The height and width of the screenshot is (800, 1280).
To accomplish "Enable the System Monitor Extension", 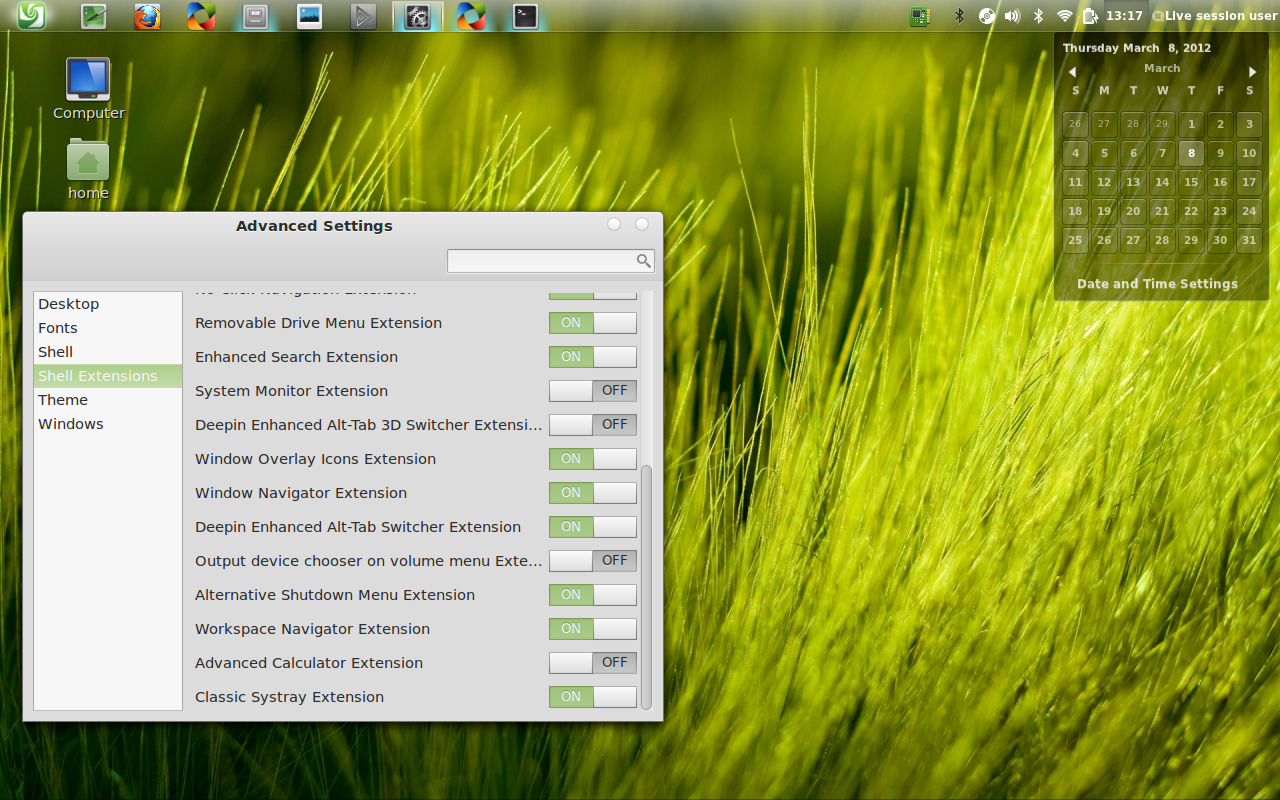I will point(592,391).
